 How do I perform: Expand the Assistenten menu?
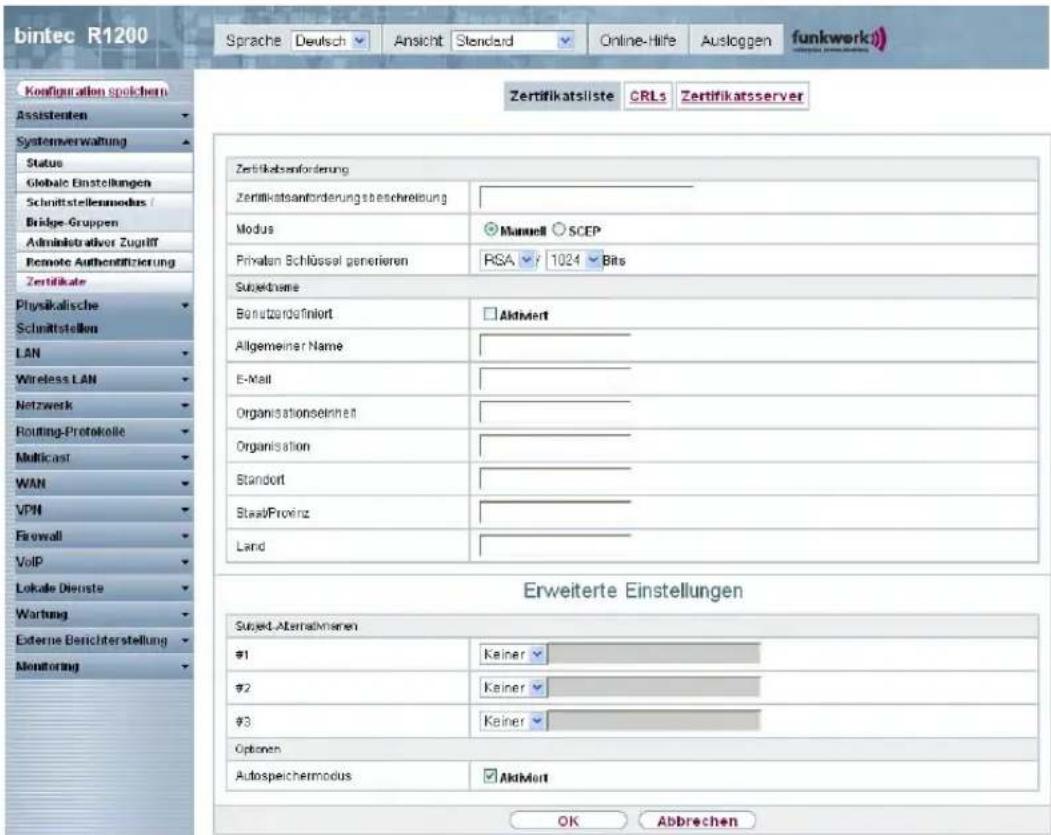[x=103, y=115]
